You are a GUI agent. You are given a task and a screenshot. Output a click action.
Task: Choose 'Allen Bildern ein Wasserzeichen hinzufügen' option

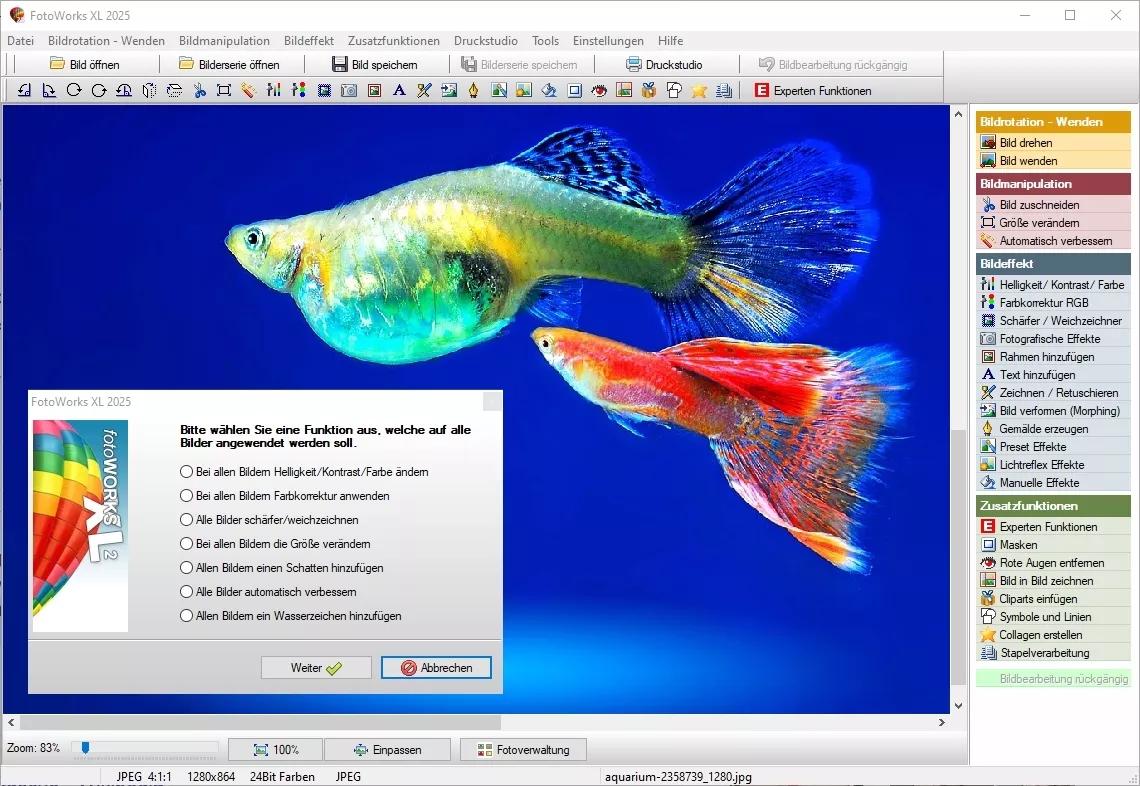coord(291,616)
